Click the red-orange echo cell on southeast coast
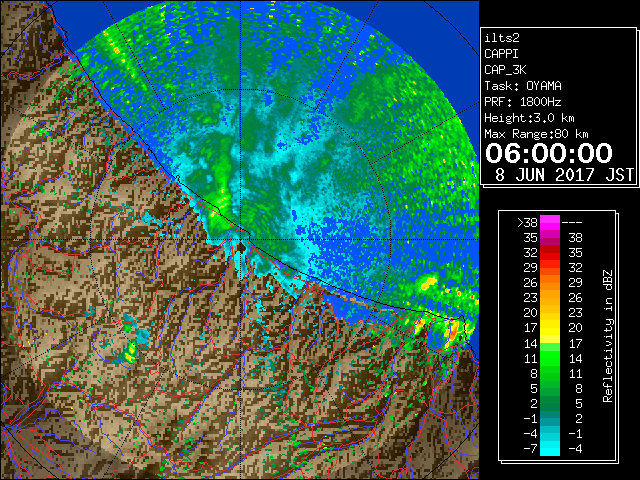The height and width of the screenshot is (480, 640). 453,331
